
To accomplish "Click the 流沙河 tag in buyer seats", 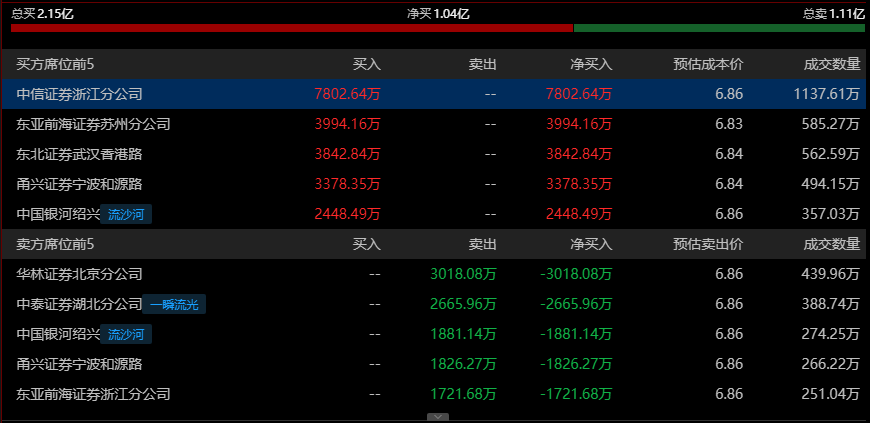I will pos(126,214).
